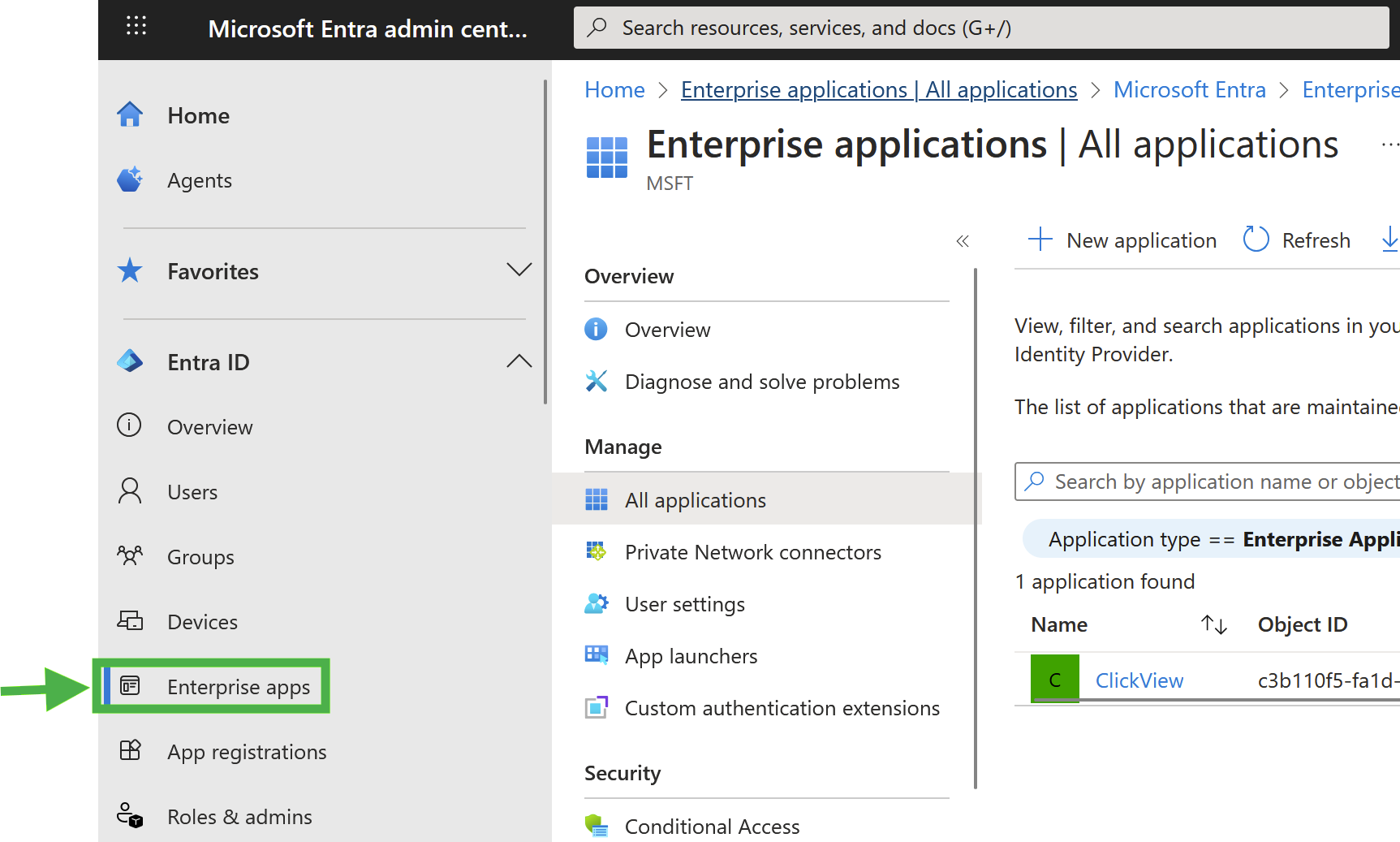Click the Microsoft Entra admin center title
Viewport: 1400px width, 842px height.
pos(368,29)
